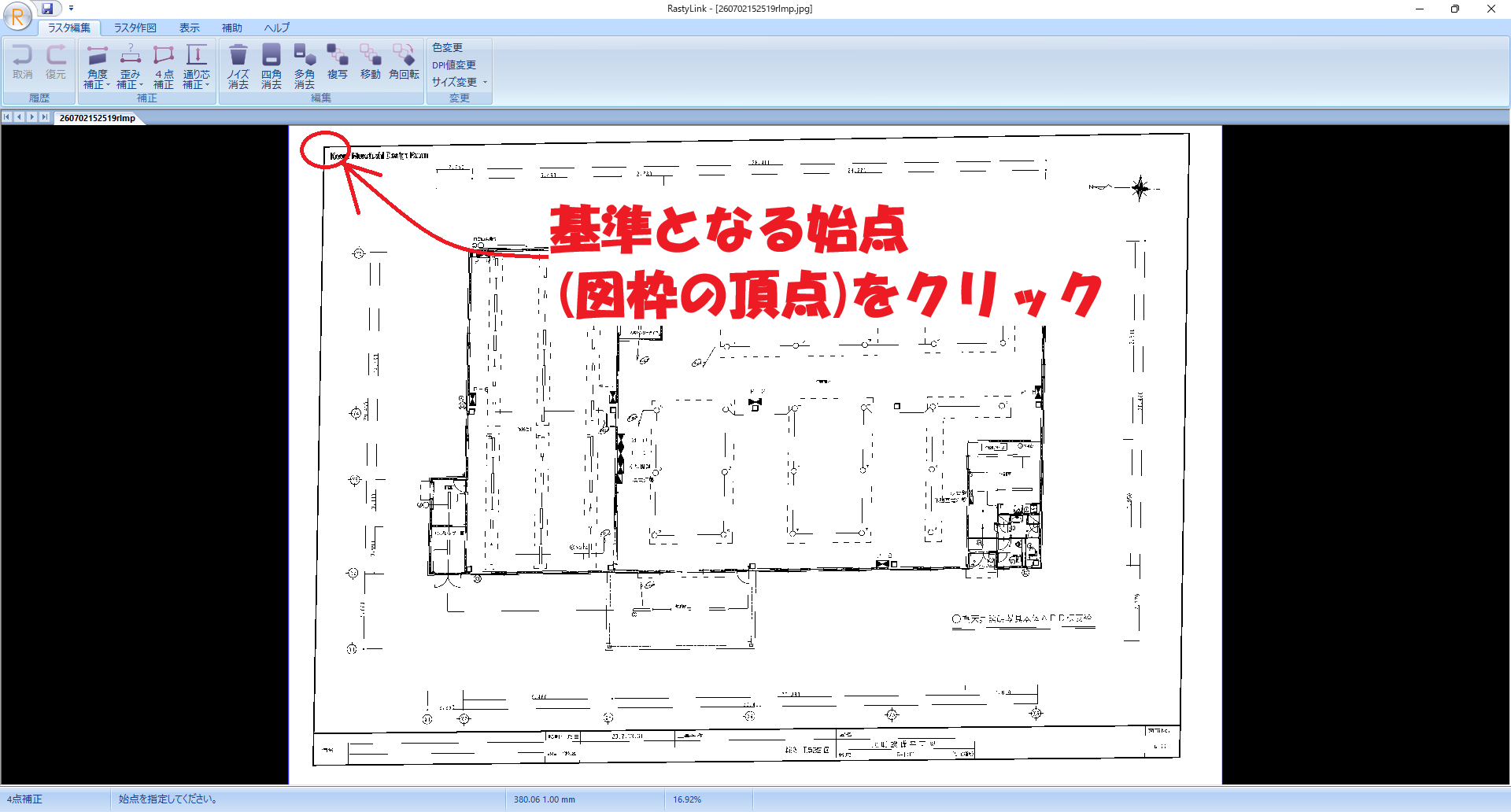Image resolution: width=1511 pixels, height=812 pixels.
Task: Click the 380.06 1.00 mm coordinates readout
Action: pyautogui.click(x=545, y=799)
